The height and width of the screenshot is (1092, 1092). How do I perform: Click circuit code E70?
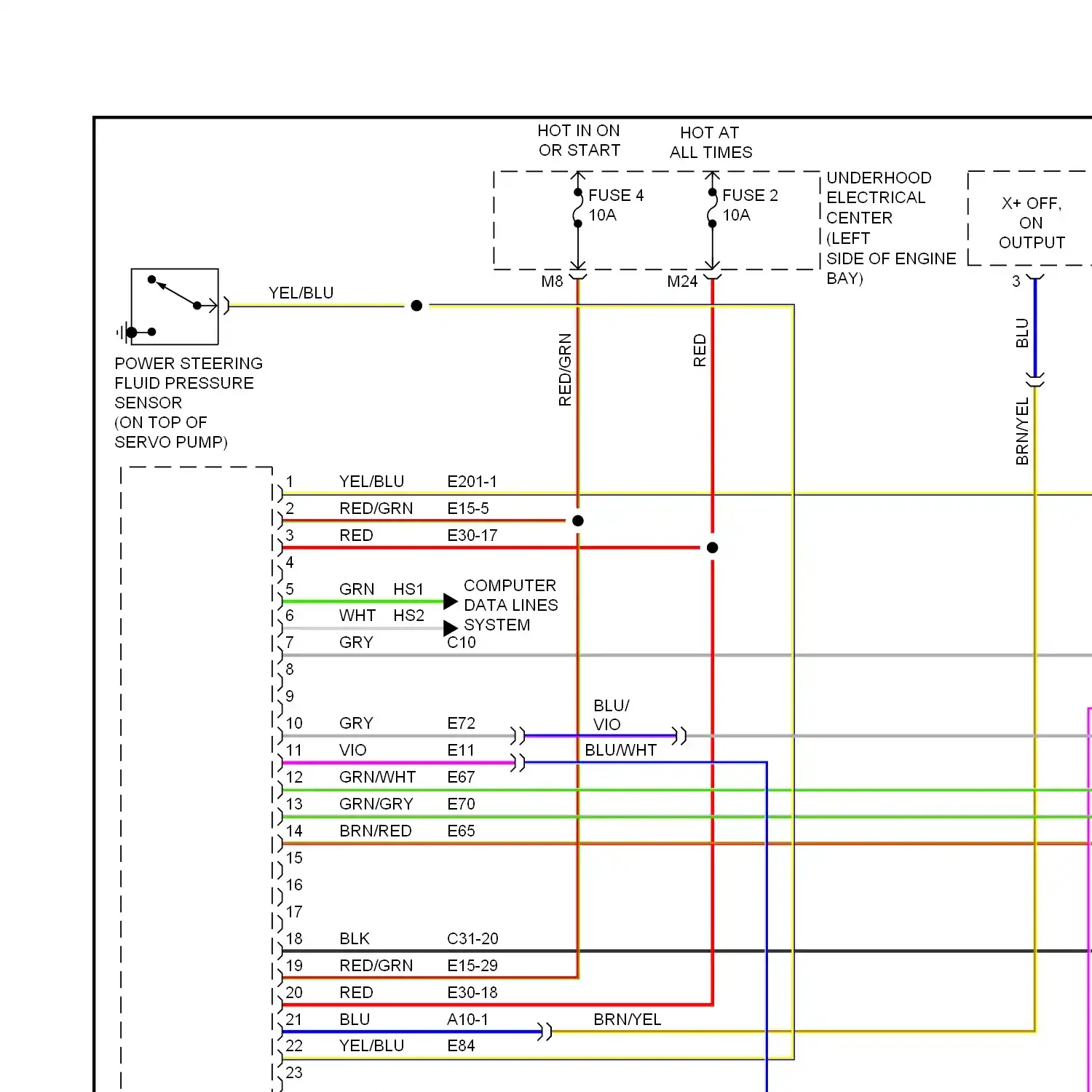461,804
